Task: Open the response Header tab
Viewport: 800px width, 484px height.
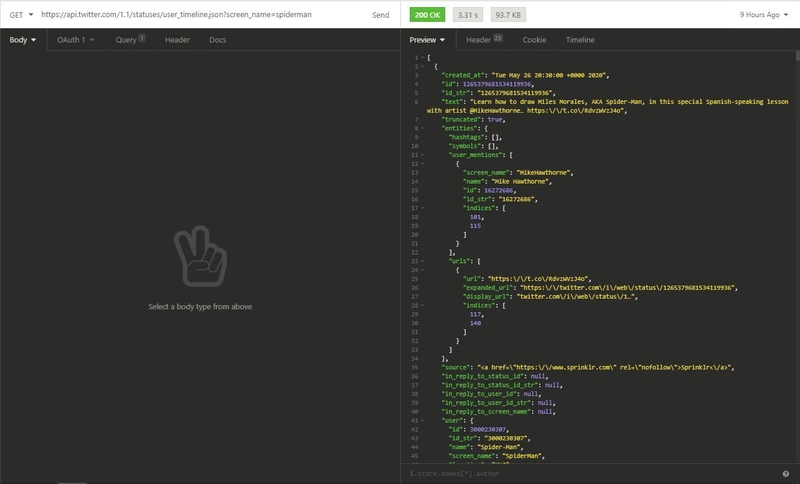Action: click(484, 40)
